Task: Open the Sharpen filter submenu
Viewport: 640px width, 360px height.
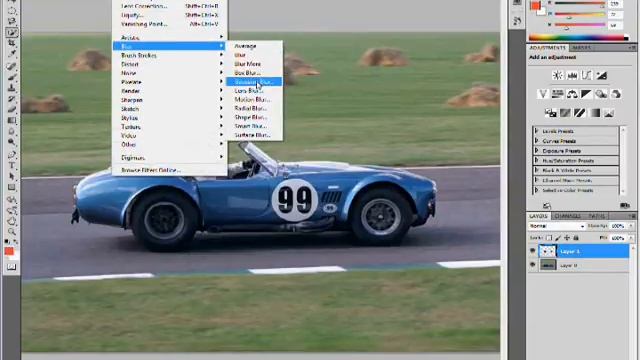Action: tap(170, 100)
